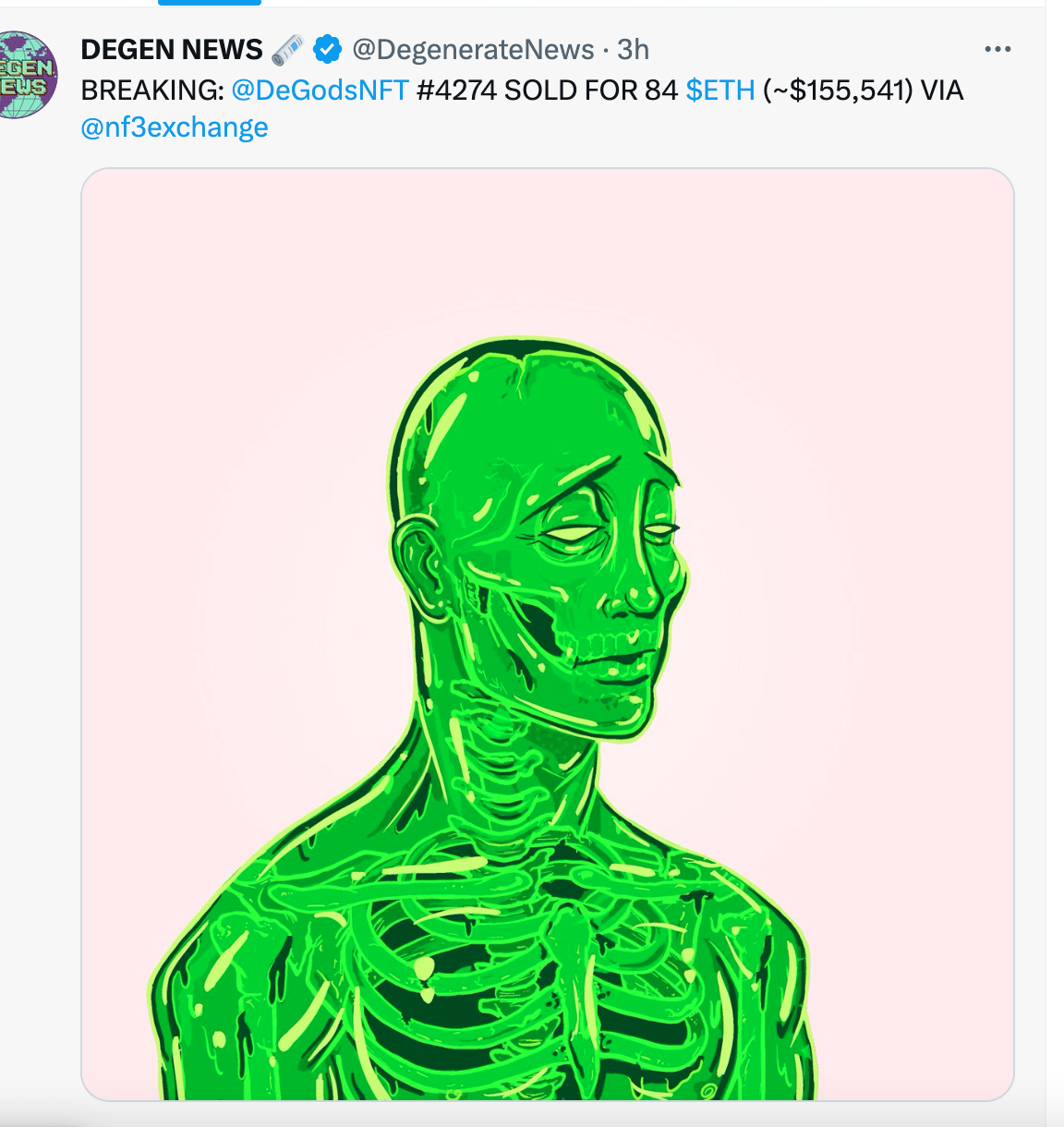Open the tweet's three-dot more options menu
Image resolution: width=1064 pixels, height=1127 pixels.
pos(997,49)
